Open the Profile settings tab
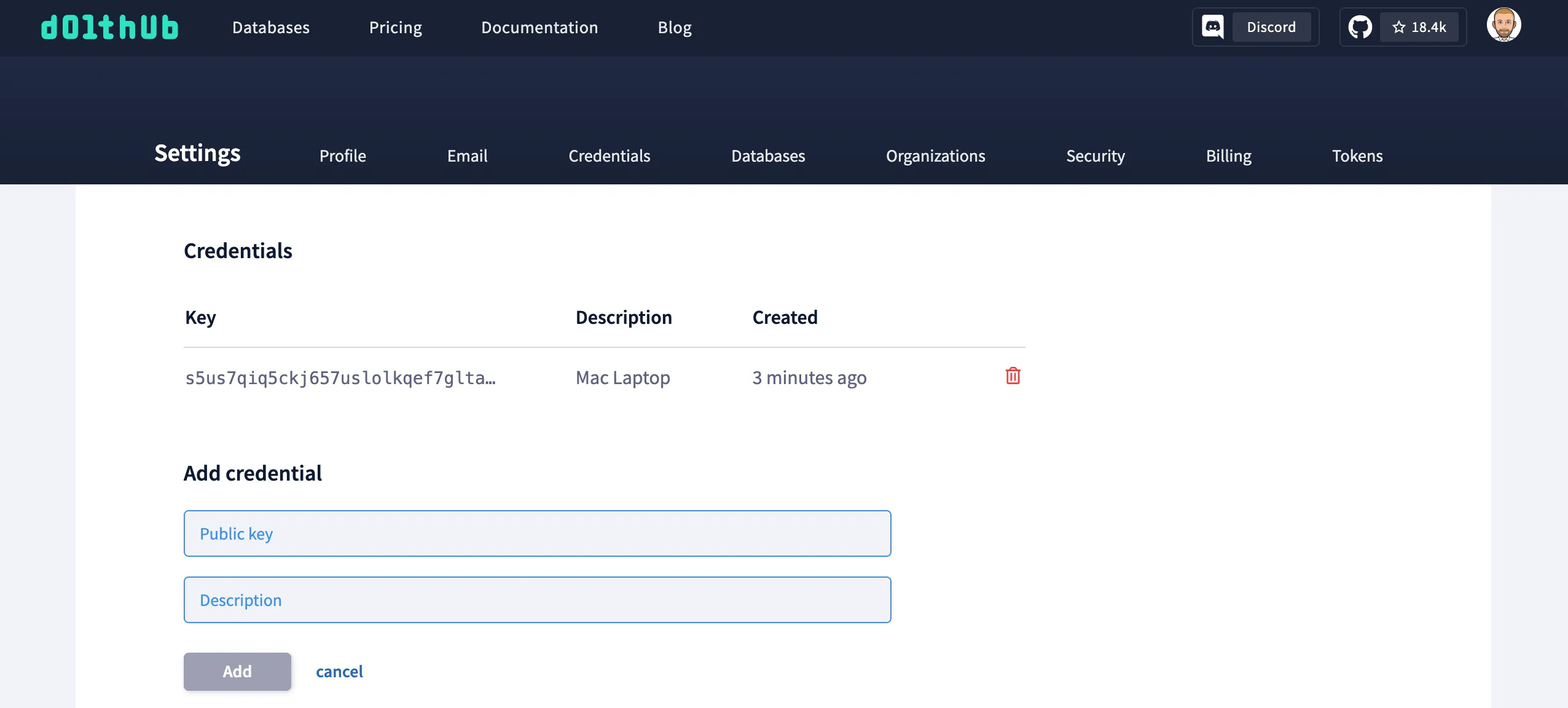Image resolution: width=1568 pixels, height=708 pixels. point(342,156)
